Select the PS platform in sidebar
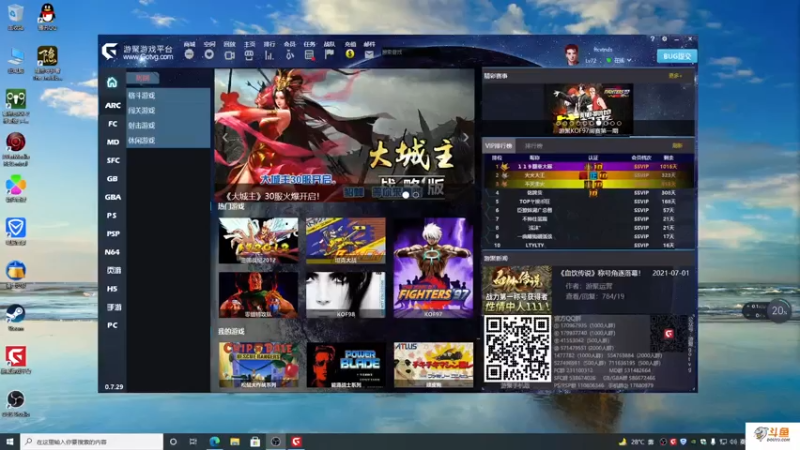Screen dimensions: 800x450 pyautogui.click(x=113, y=215)
